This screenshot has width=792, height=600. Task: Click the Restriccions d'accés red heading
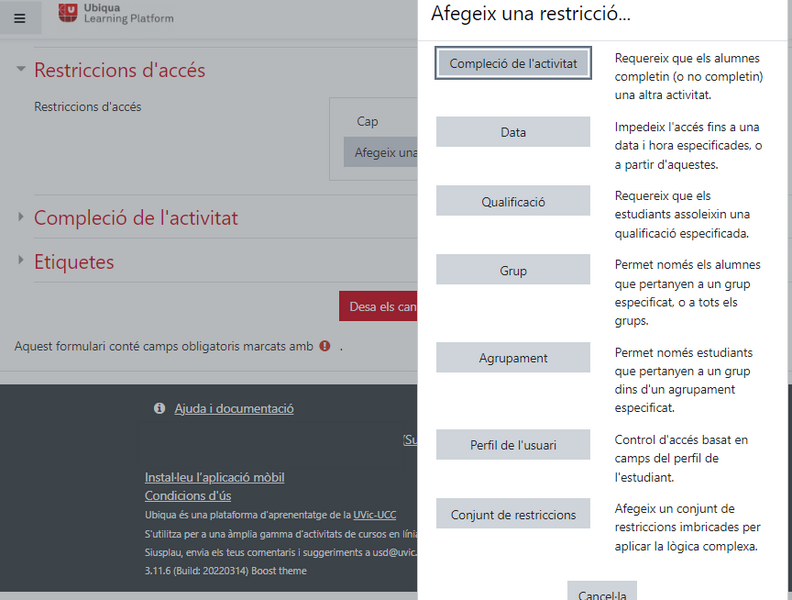coord(120,70)
